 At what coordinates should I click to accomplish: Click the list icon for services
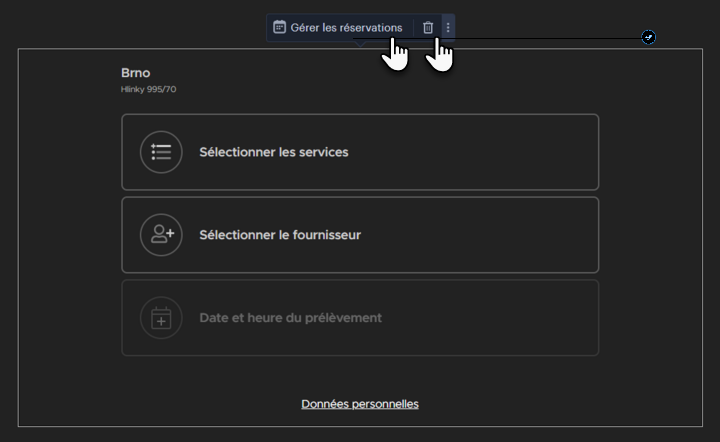161,152
